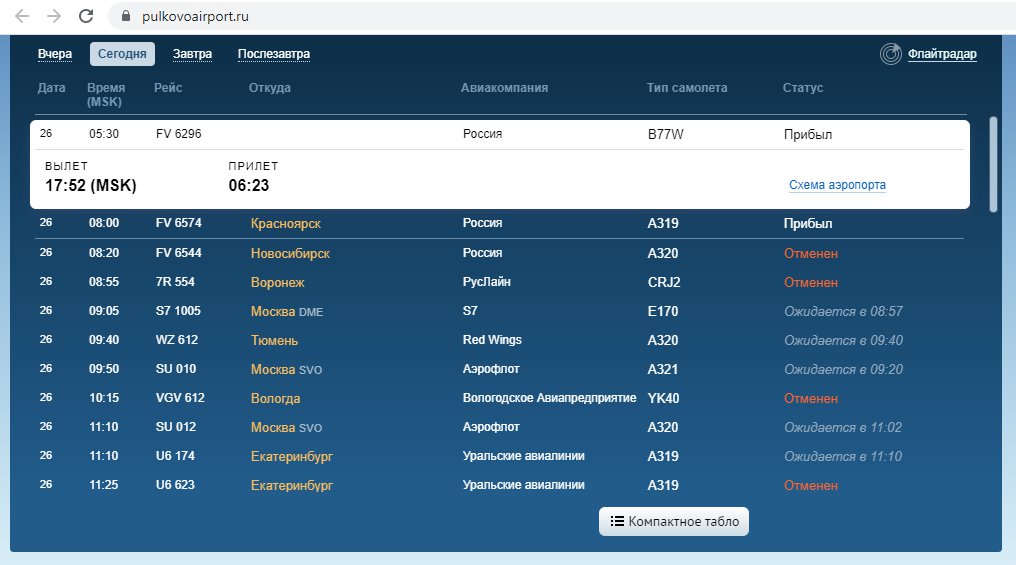Image resolution: width=1016 pixels, height=565 pixels.
Task: Click Екатеринбург in the U6 174 row
Action: (x=292, y=456)
